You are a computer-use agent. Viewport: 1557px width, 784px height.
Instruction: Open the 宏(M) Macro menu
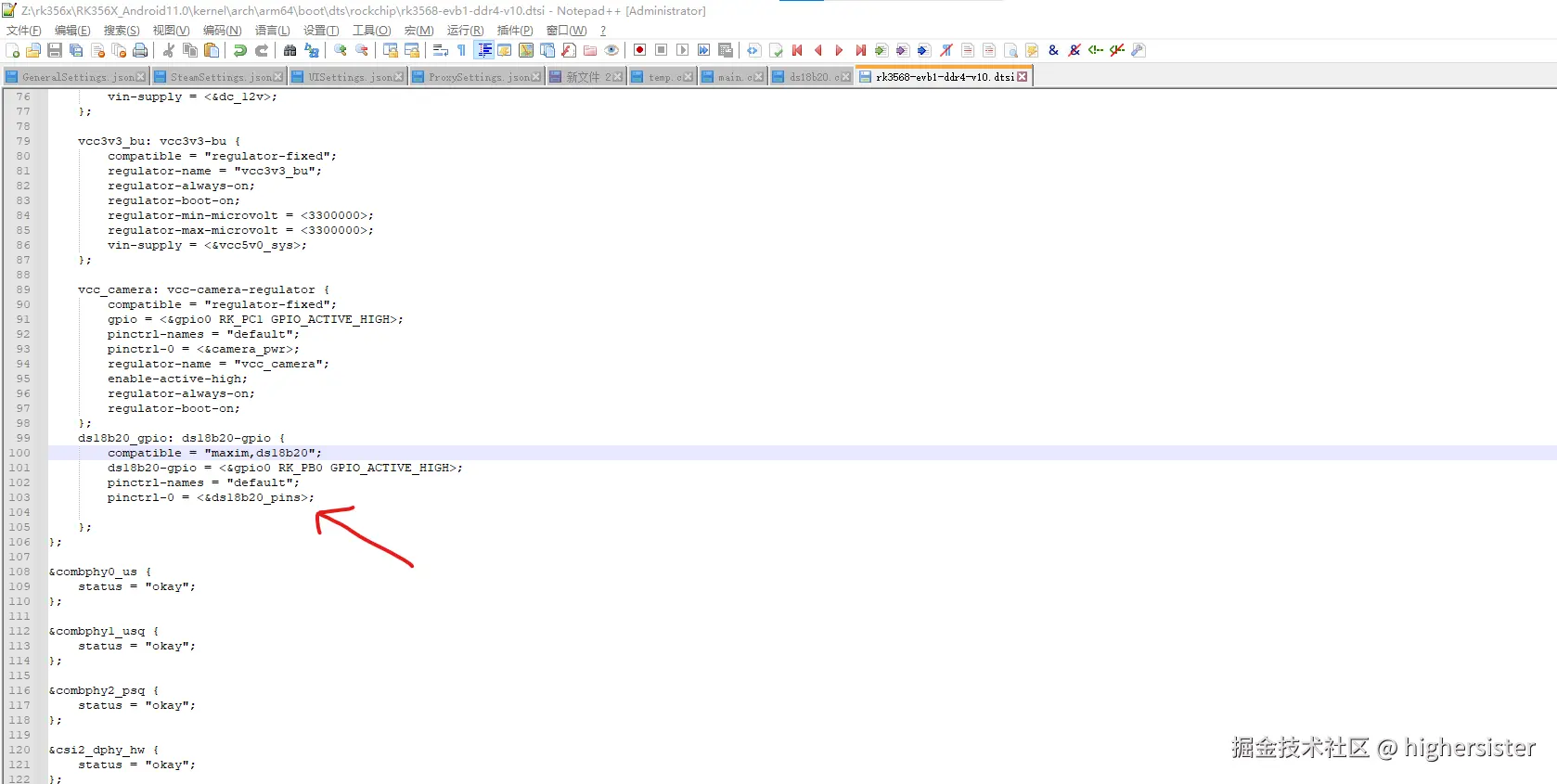click(418, 31)
